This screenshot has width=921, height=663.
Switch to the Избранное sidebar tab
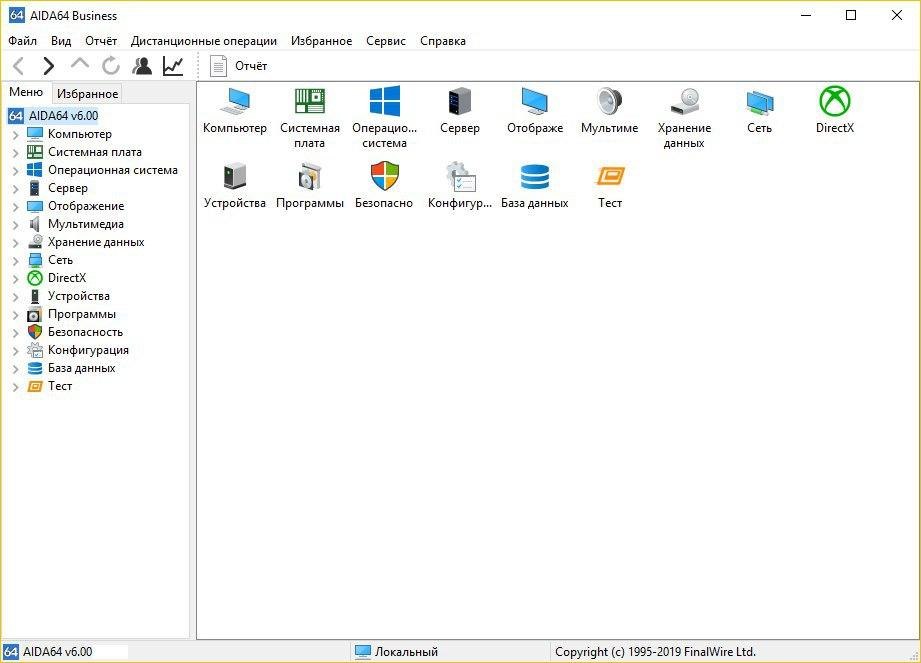pos(88,93)
